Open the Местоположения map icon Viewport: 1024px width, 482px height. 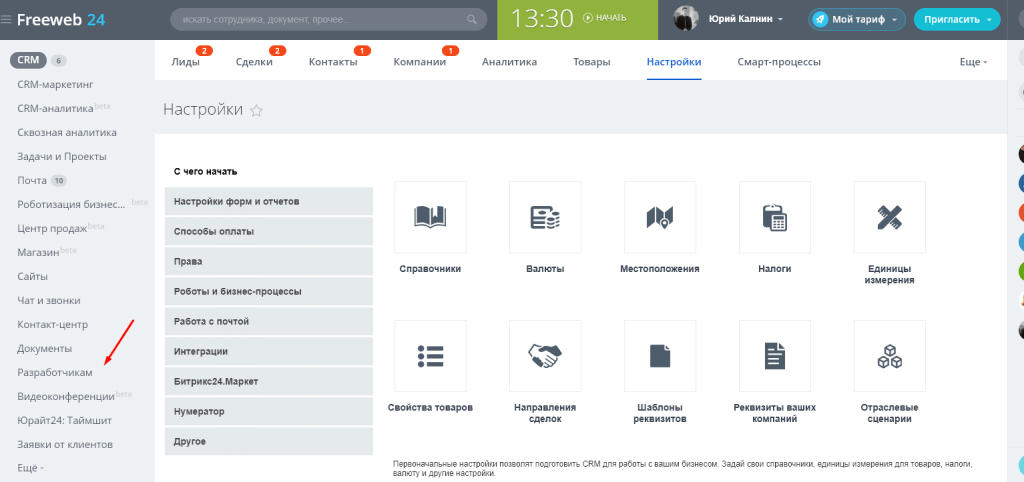660,217
